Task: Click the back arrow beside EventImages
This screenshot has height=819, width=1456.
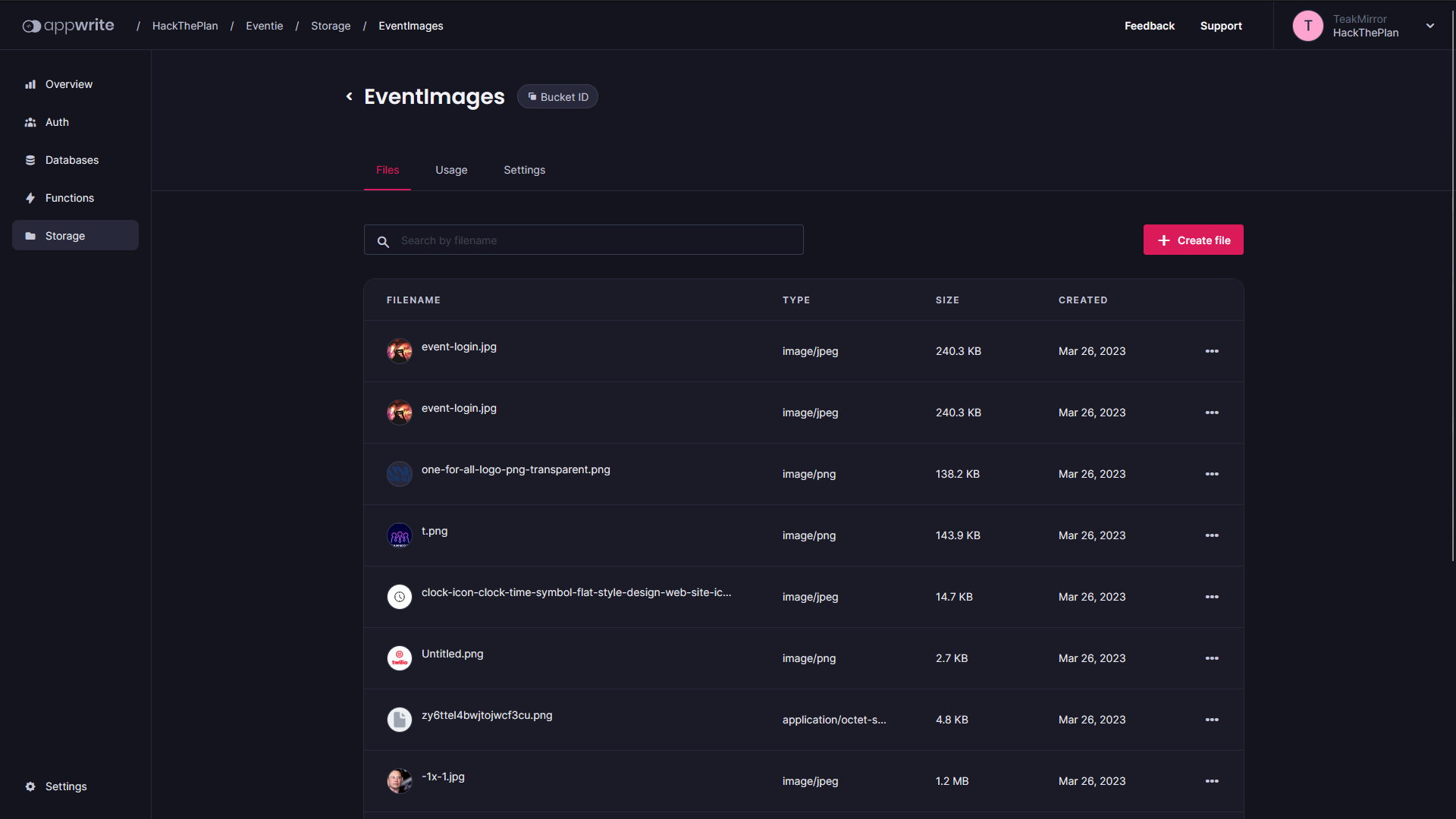Action: coord(349,96)
